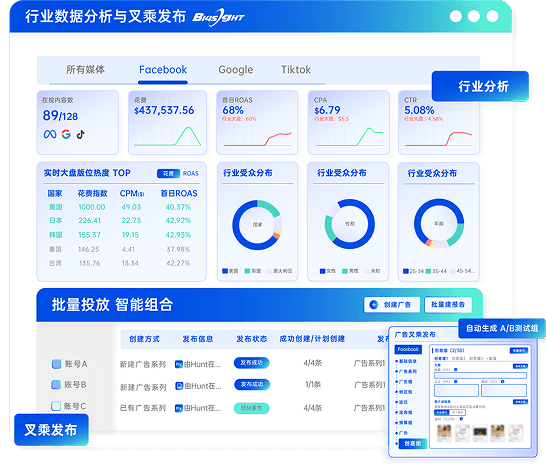546x464 pixels.
Task: Check the 账号A checkbox
Action: (56, 364)
